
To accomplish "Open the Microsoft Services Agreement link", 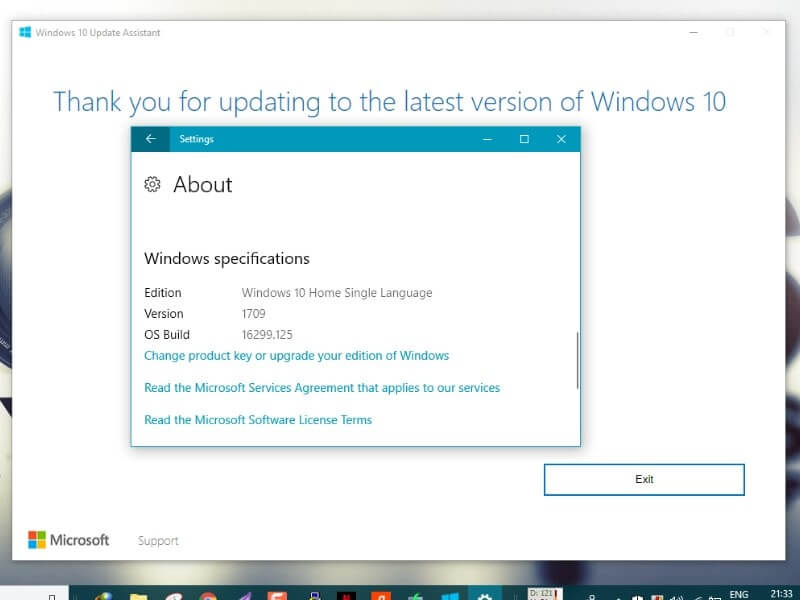I will pyautogui.click(x=322, y=388).
